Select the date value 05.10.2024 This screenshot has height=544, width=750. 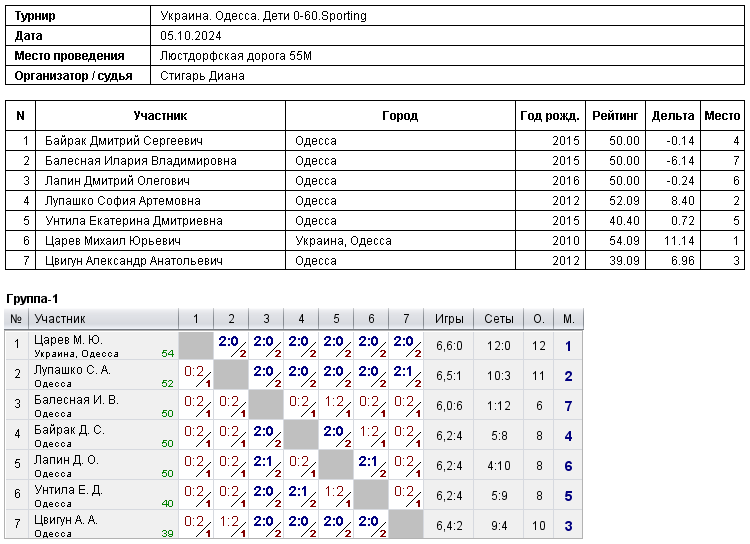pos(190,36)
